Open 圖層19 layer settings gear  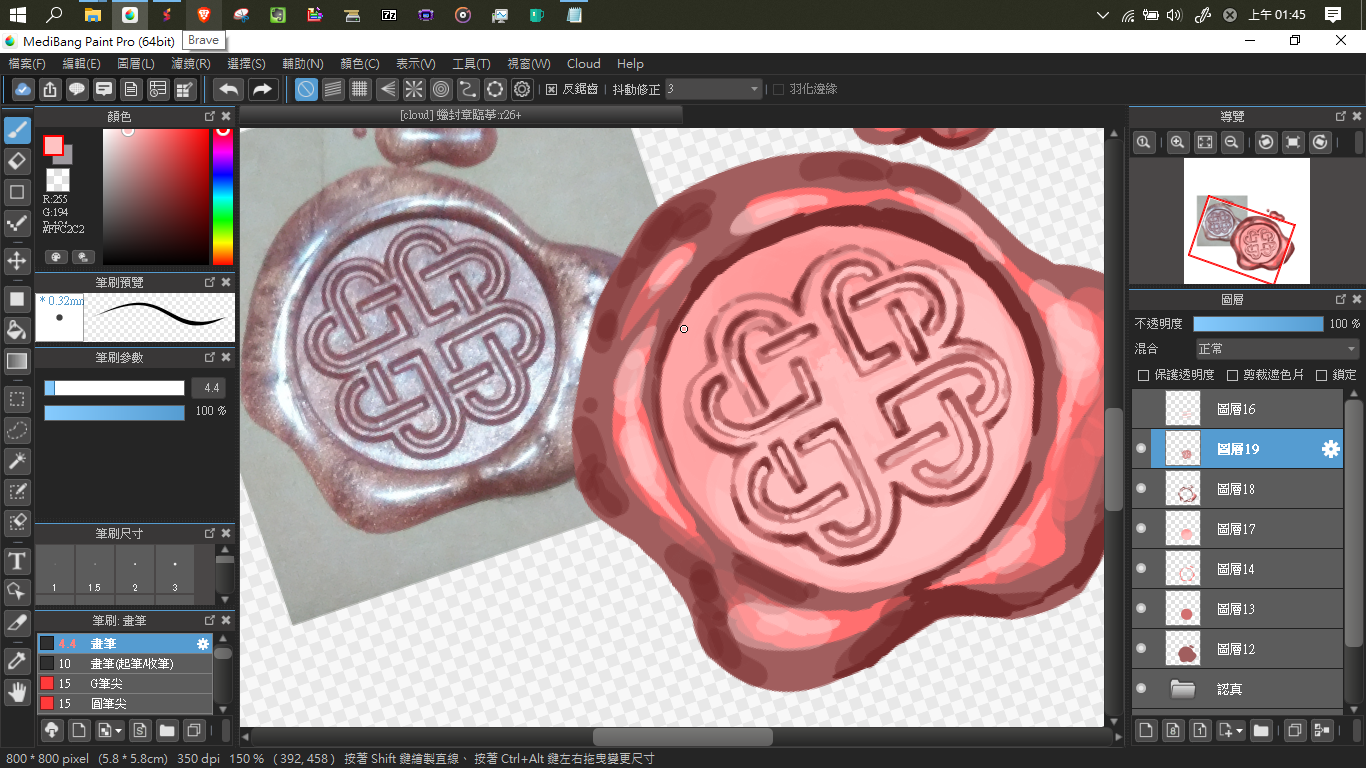(x=1330, y=449)
